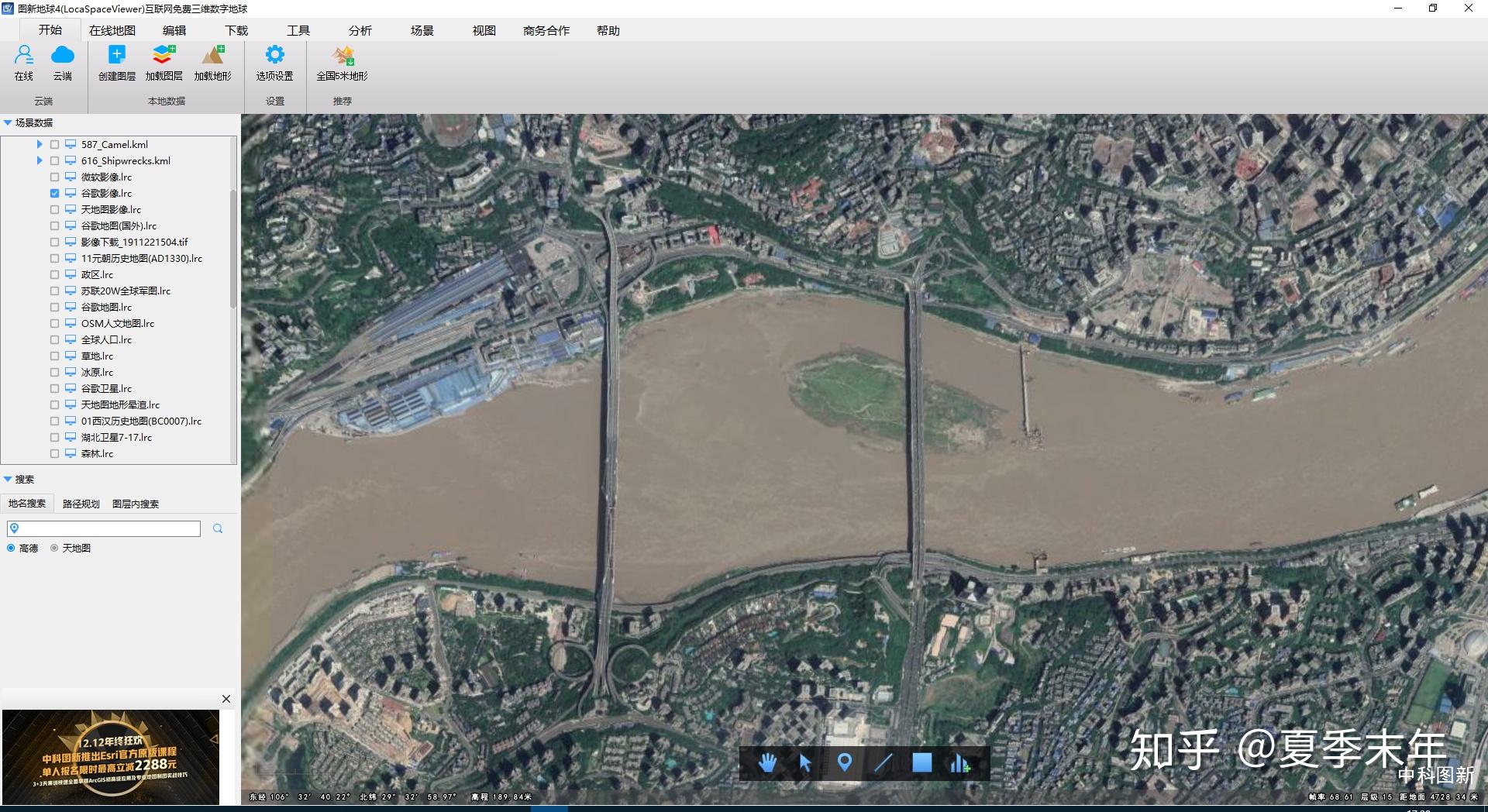Collapse the 搜索 panel
Viewport: 1488px width, 812px height.
[x=8, y=479]
